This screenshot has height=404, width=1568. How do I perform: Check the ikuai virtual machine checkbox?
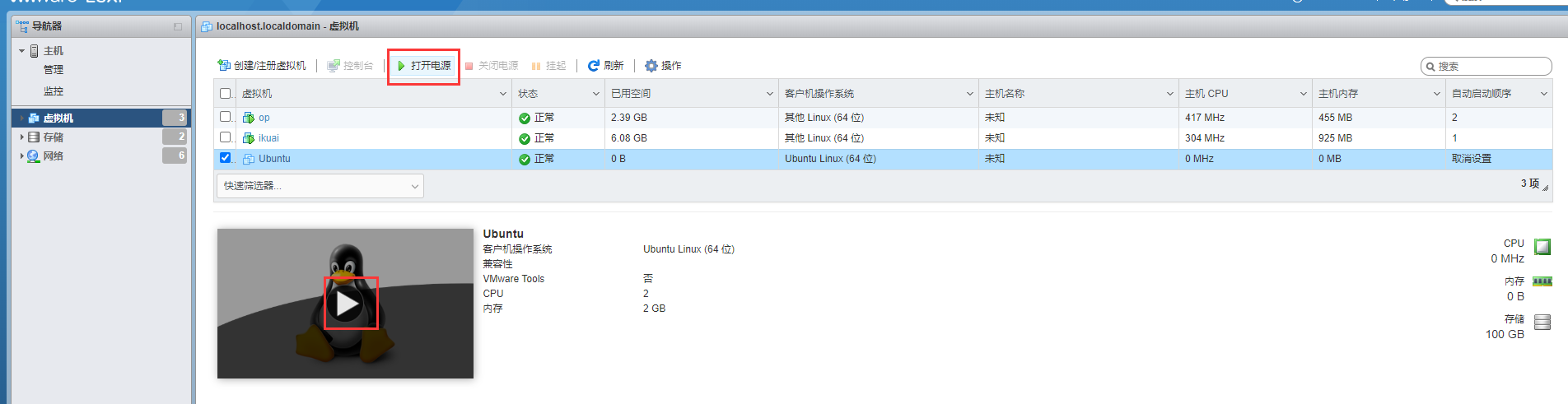tap(226, 137)
